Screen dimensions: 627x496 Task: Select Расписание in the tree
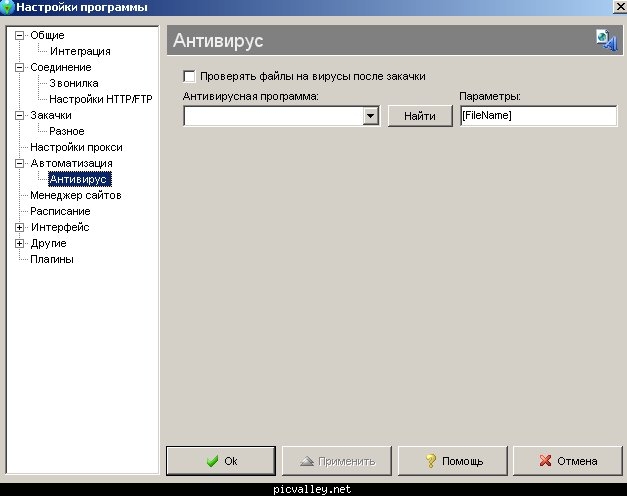coord(60,211)
